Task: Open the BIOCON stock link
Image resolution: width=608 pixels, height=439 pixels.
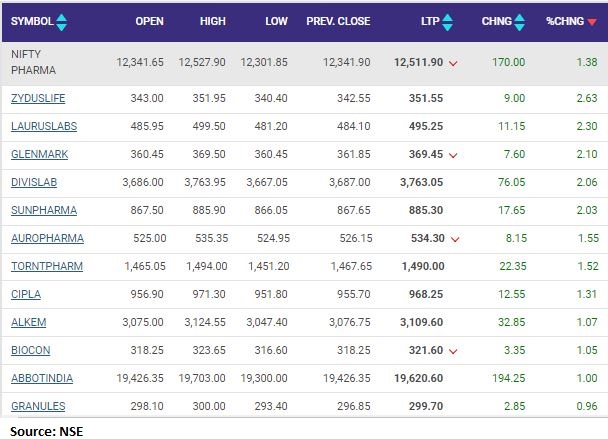Action: tap(31, 350)
